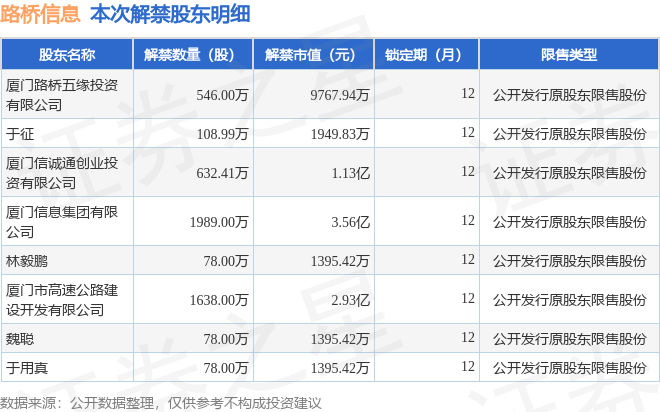
Task: Click shareholder 厦门信息集团有限公司
Action: tap(62, 222)
